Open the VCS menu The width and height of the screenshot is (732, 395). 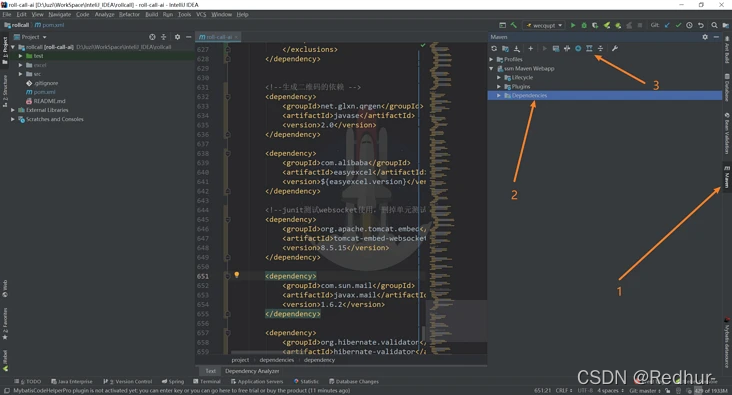pos(201,14)
